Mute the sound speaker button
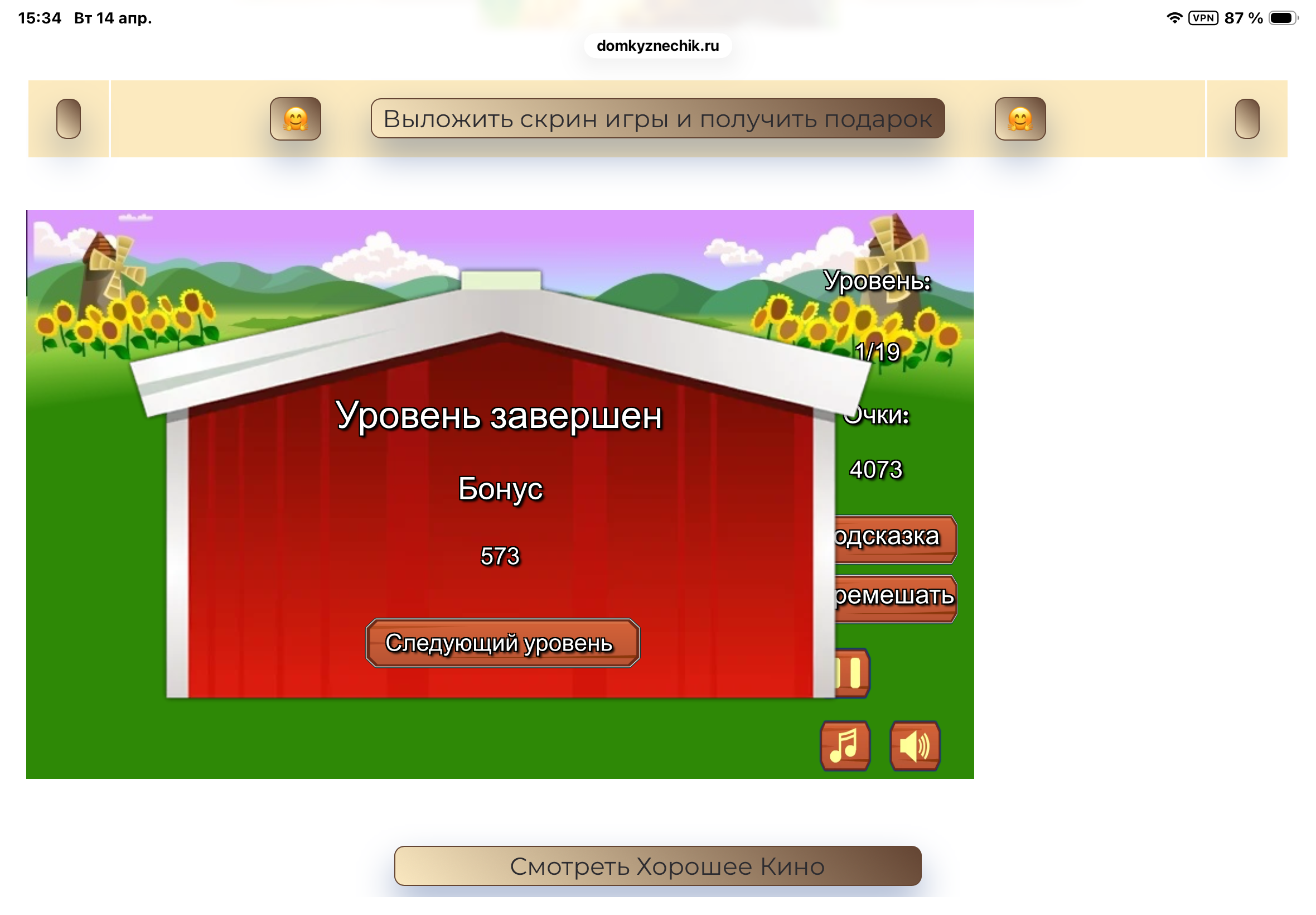This screenshot has height=915, width=1316. click(915, 745)
